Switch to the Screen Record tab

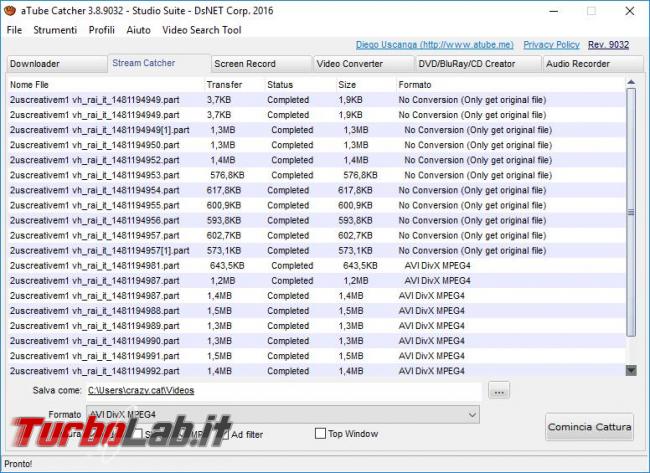pos(261,64)
